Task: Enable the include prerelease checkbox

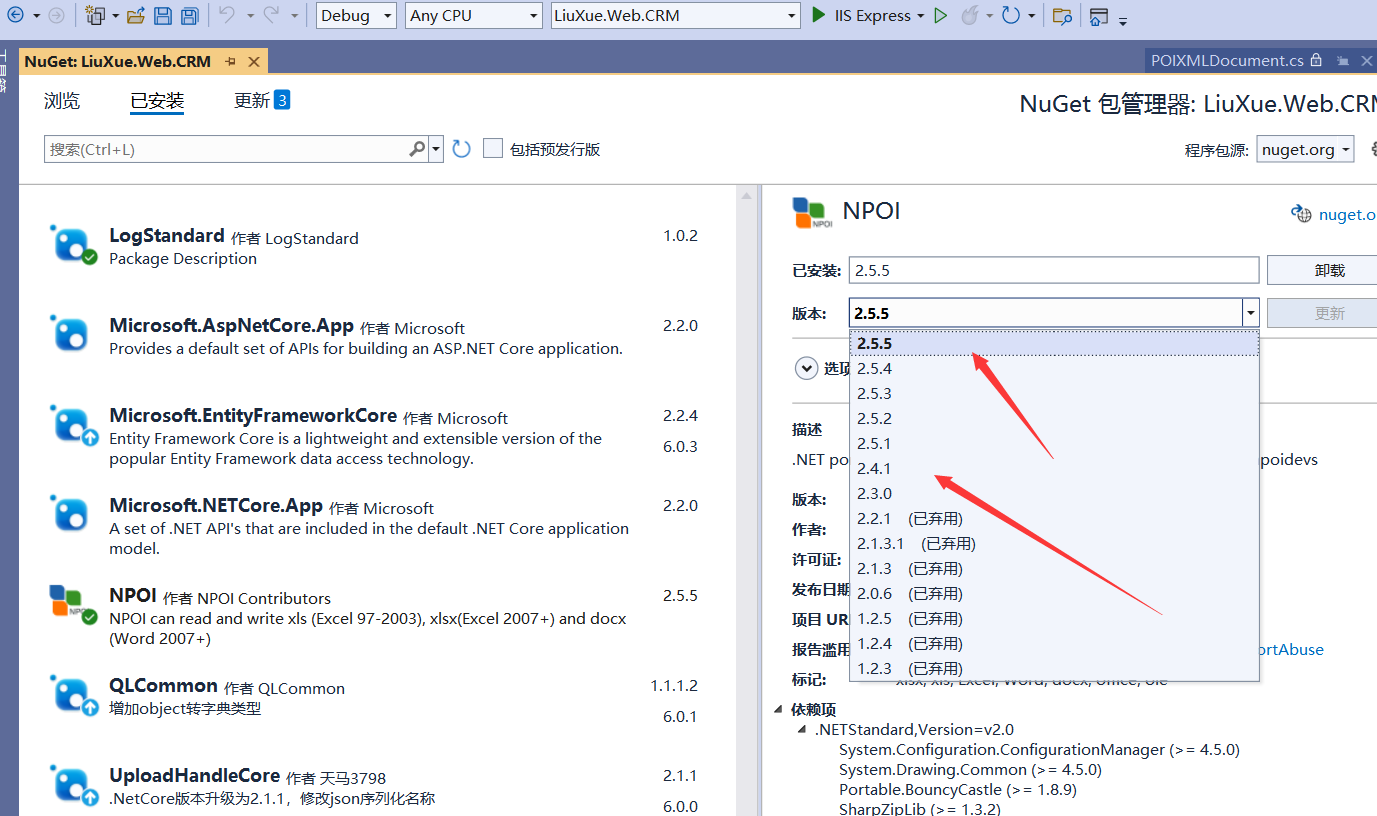Action: tap(492, 149)
